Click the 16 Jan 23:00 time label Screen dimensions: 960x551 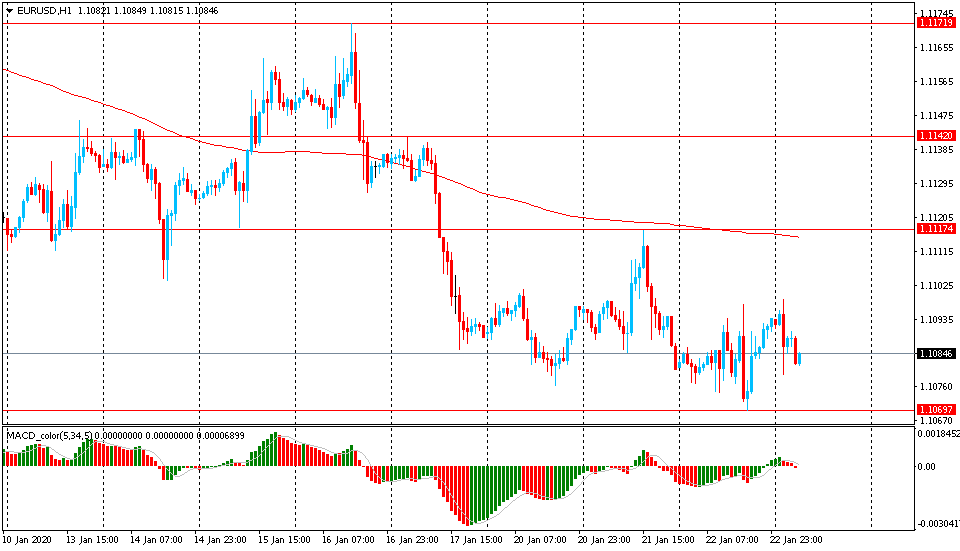coord(412,540)
